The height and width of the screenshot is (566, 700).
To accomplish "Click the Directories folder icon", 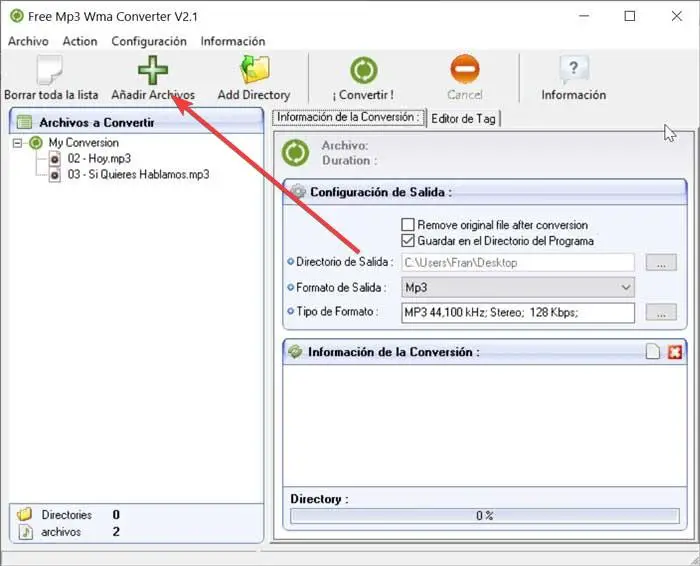I will click(25, 515).
